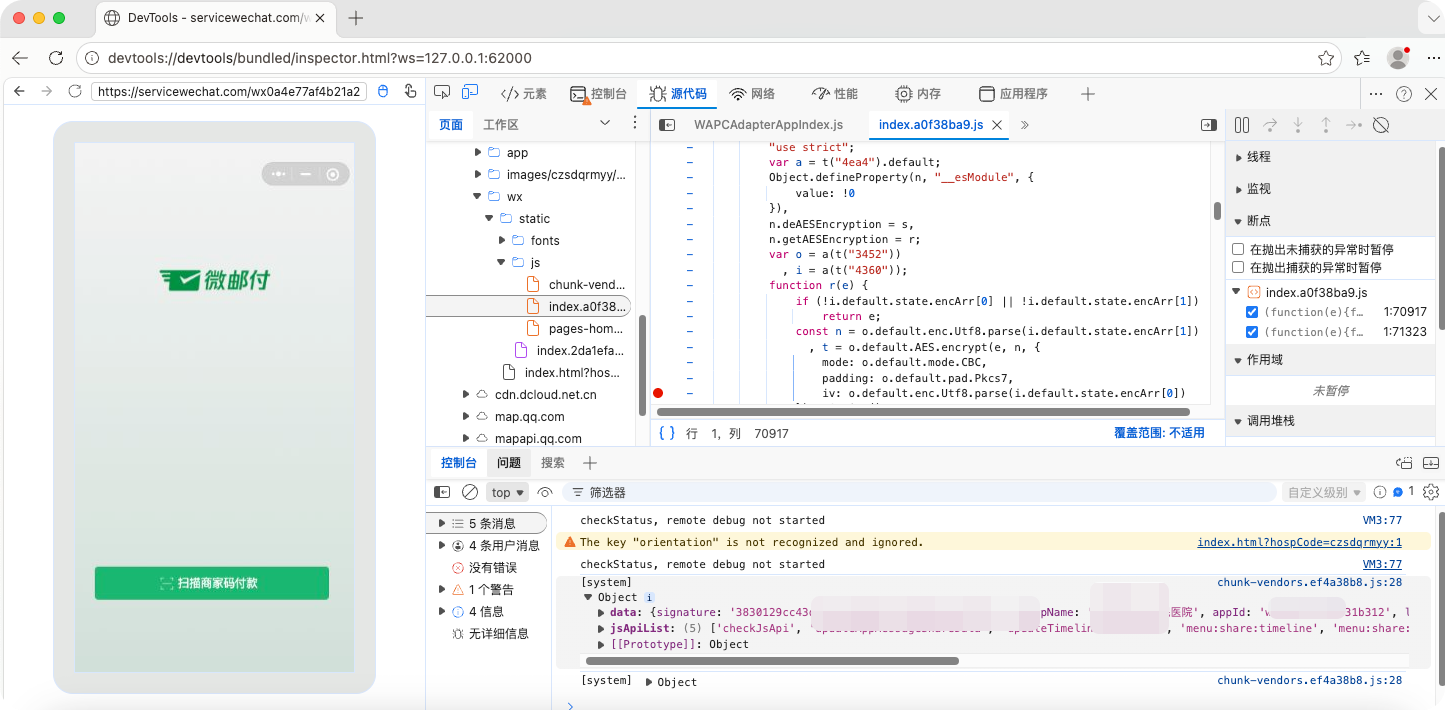Click the code editor horizontal scrollbar
This screenshot has height=710, width=1445.
[923, 412]
